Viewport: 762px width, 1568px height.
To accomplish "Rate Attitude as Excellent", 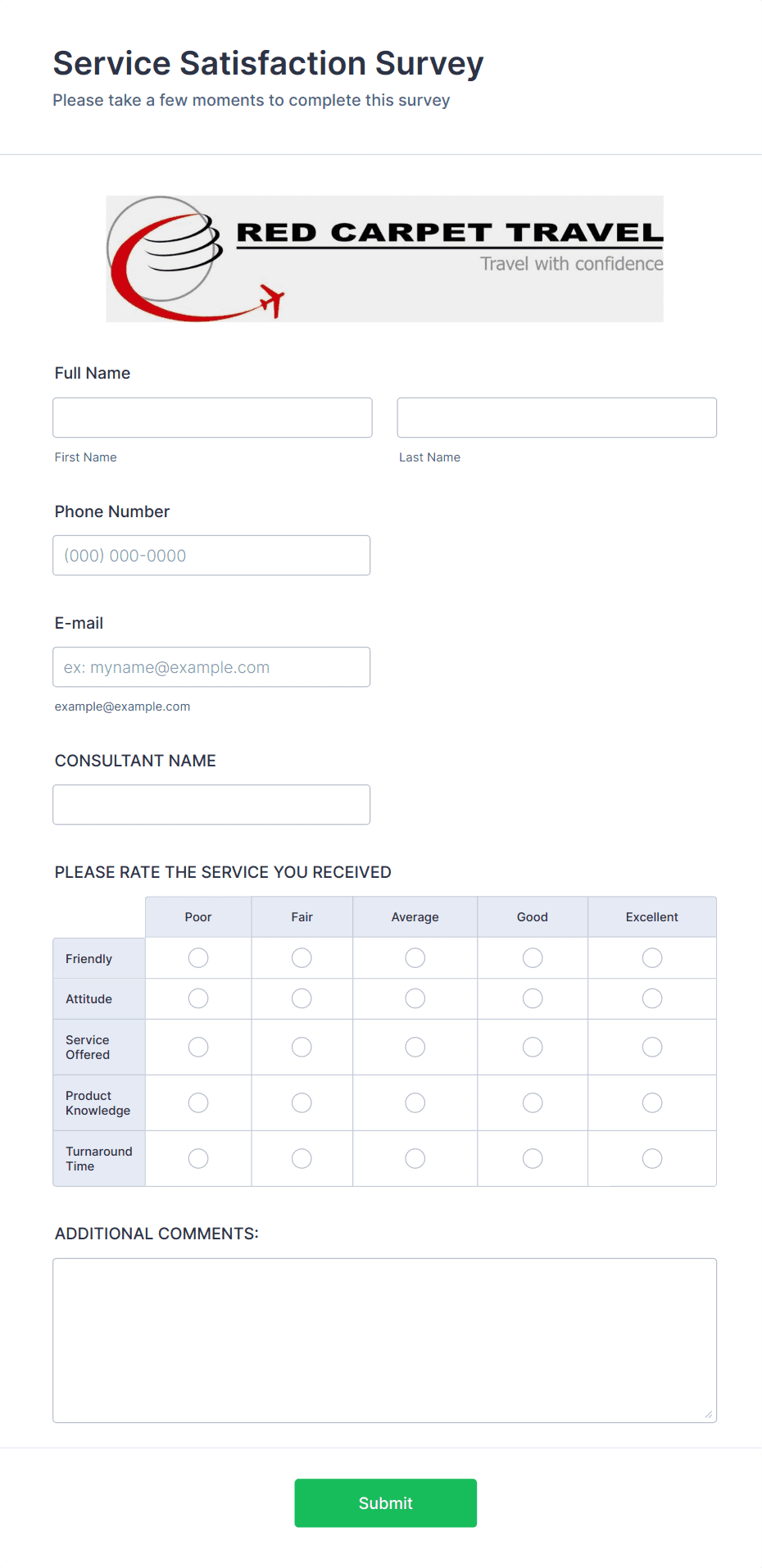I will click(x=651, y=998).
